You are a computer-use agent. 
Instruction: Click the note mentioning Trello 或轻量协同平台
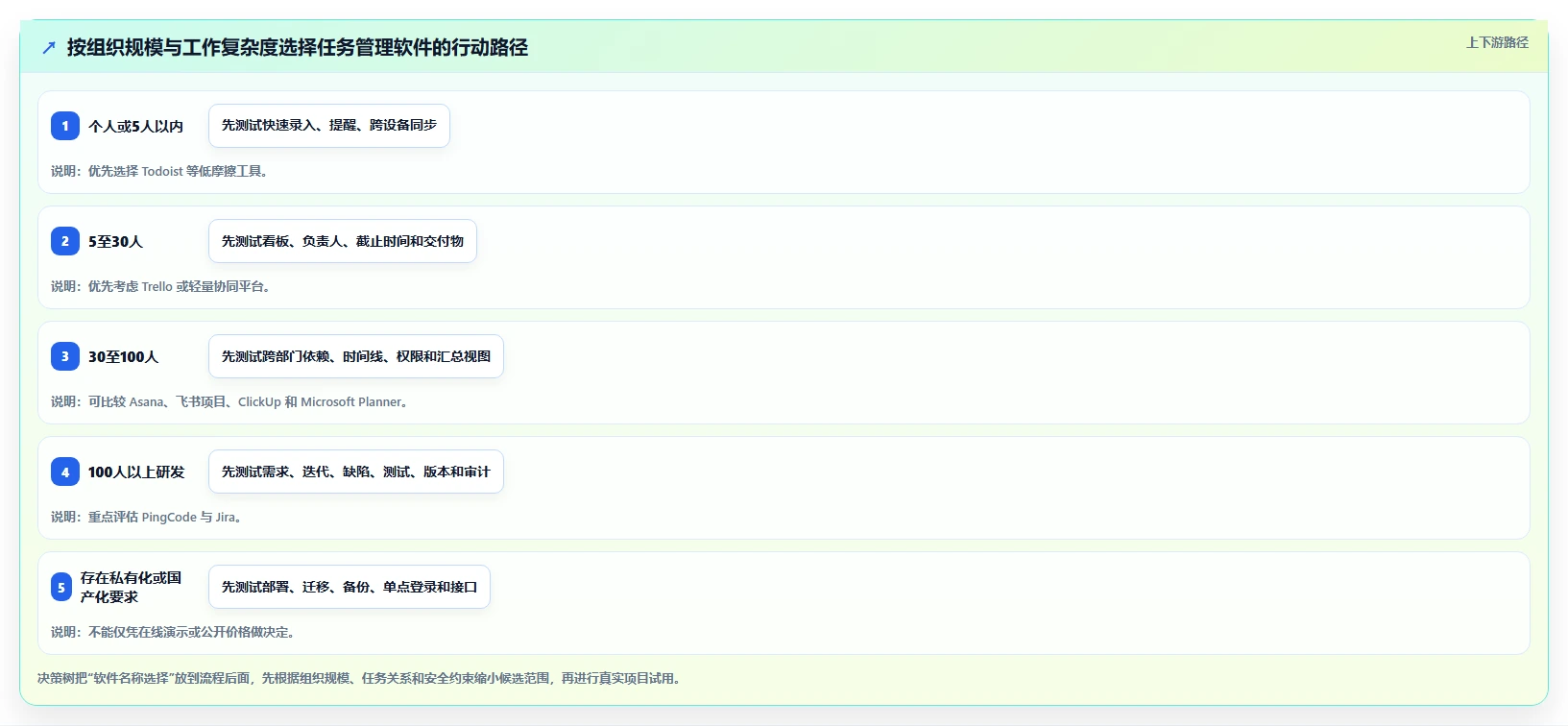click(x=162, y=286)
